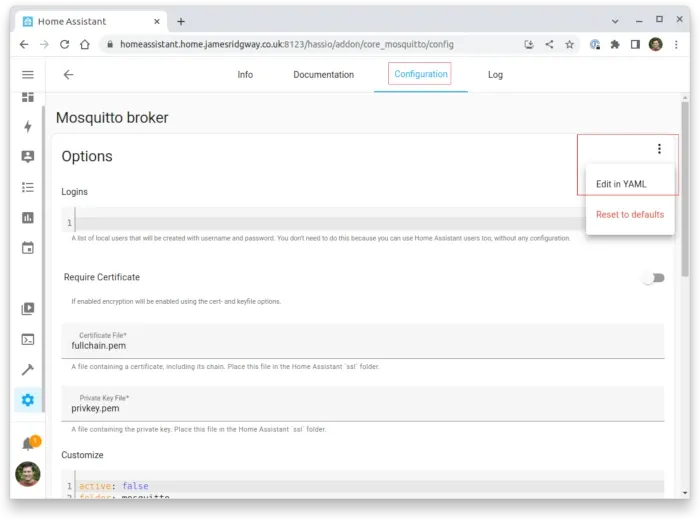Viewport: 700px width, 519px height.
Task: Click the browser forward arrow
Action: (x=44, y=44)
